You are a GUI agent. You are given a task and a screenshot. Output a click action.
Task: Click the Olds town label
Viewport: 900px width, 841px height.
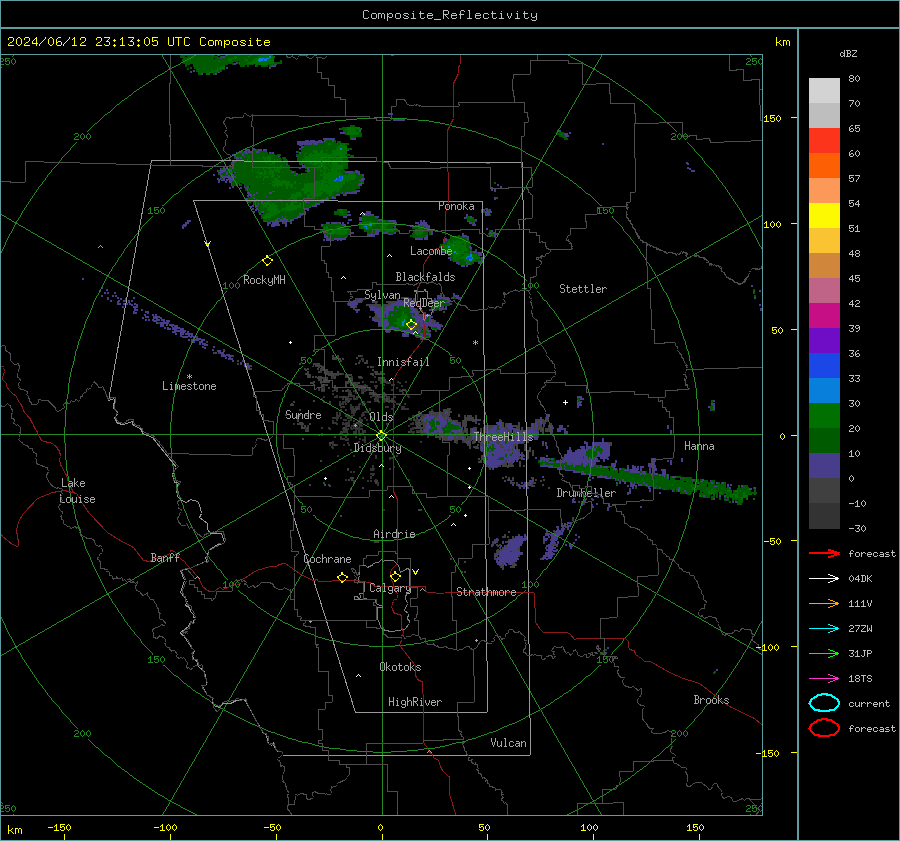click(x=381, y=417)
